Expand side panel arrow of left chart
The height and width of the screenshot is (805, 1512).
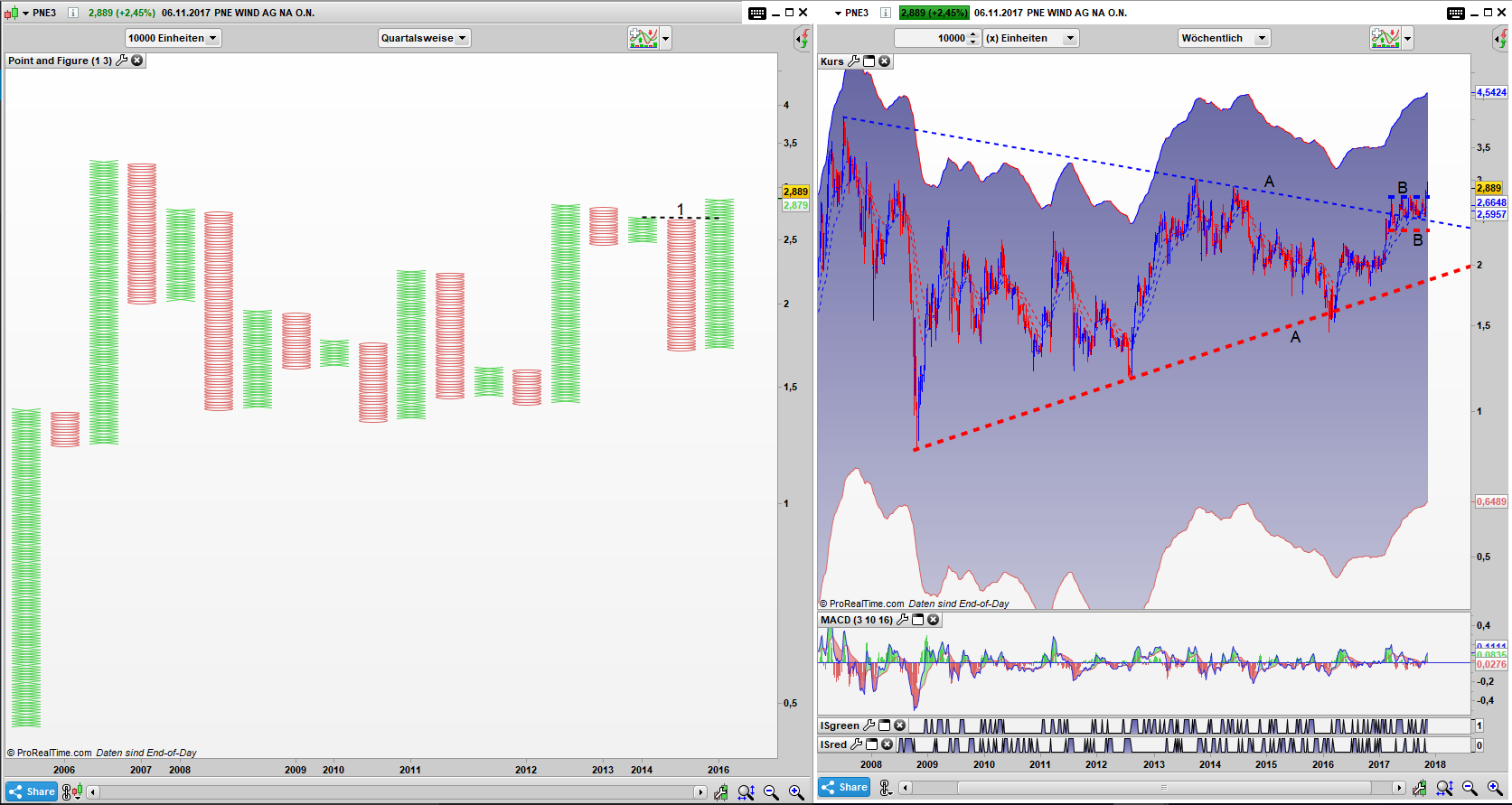pyautogui.click(x=802, y=39)
